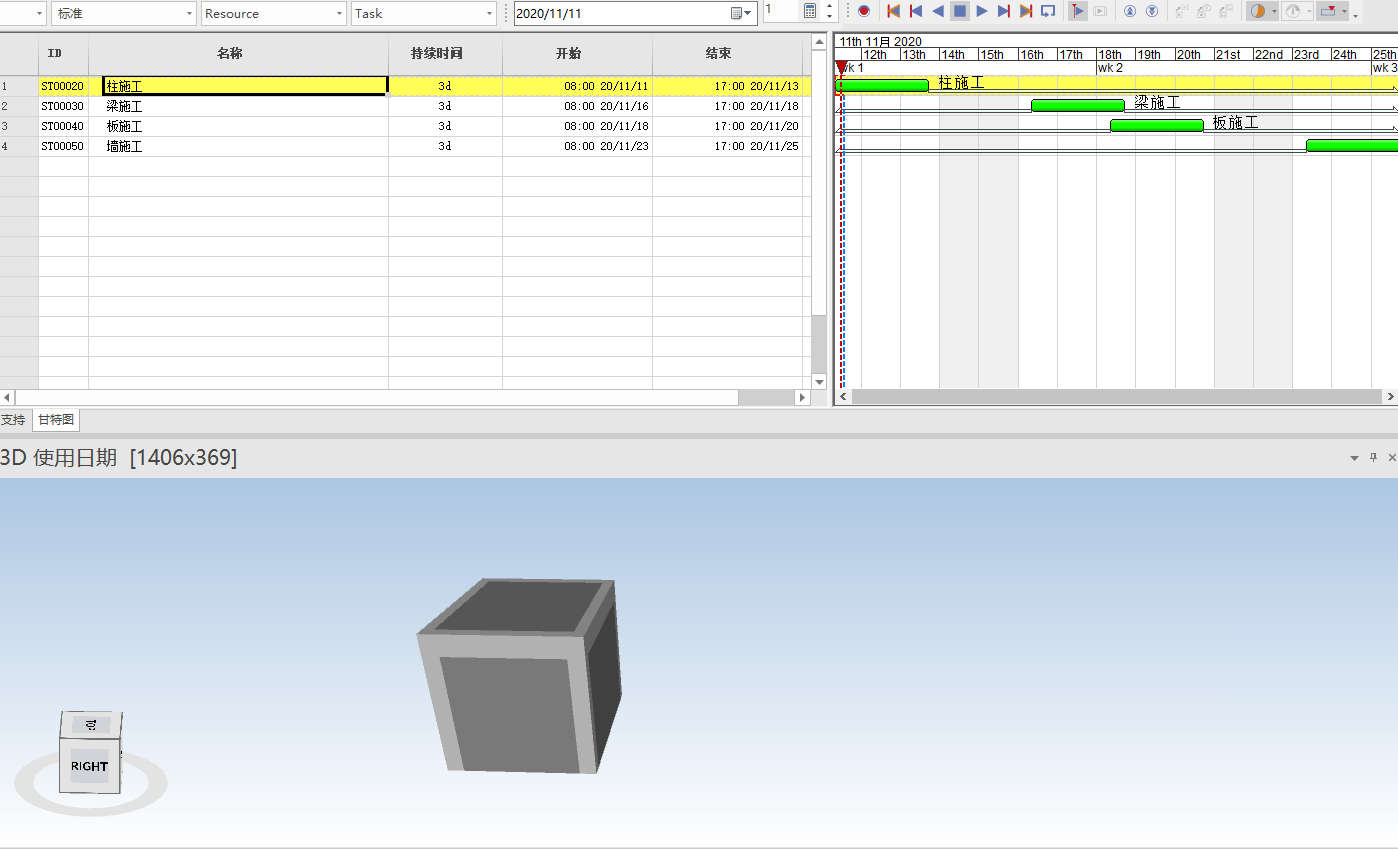1398x849 pixels.
Task: Toggle the red flag play-marker icon
Action: click(x=1078, y=11)
